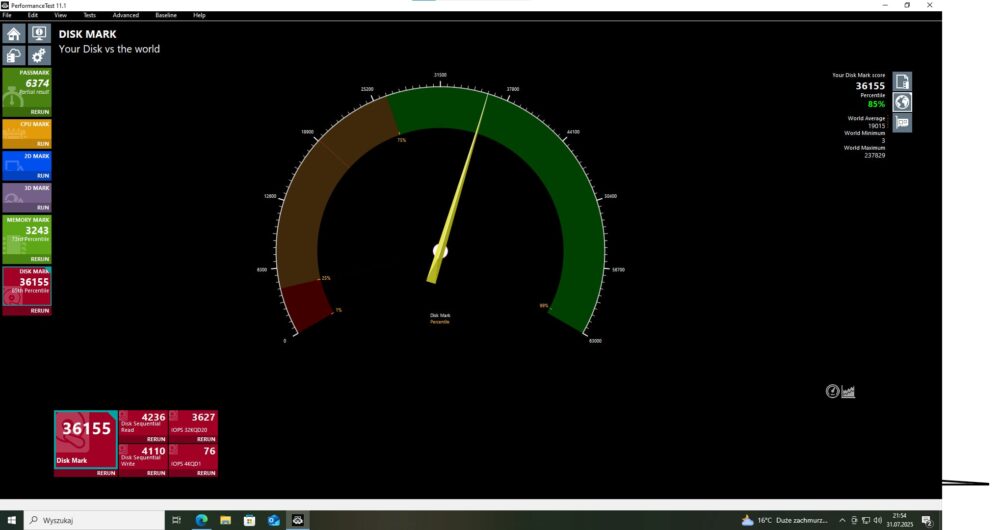This screenshot has width=1000, height=530.
Task: Open the weather widget showing 16°C
Action: point(784,520)
